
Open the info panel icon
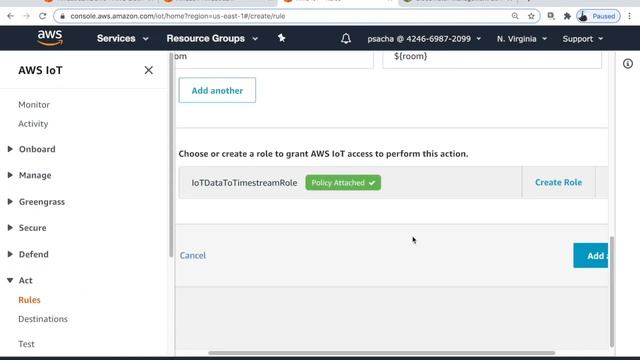[628, 64]
